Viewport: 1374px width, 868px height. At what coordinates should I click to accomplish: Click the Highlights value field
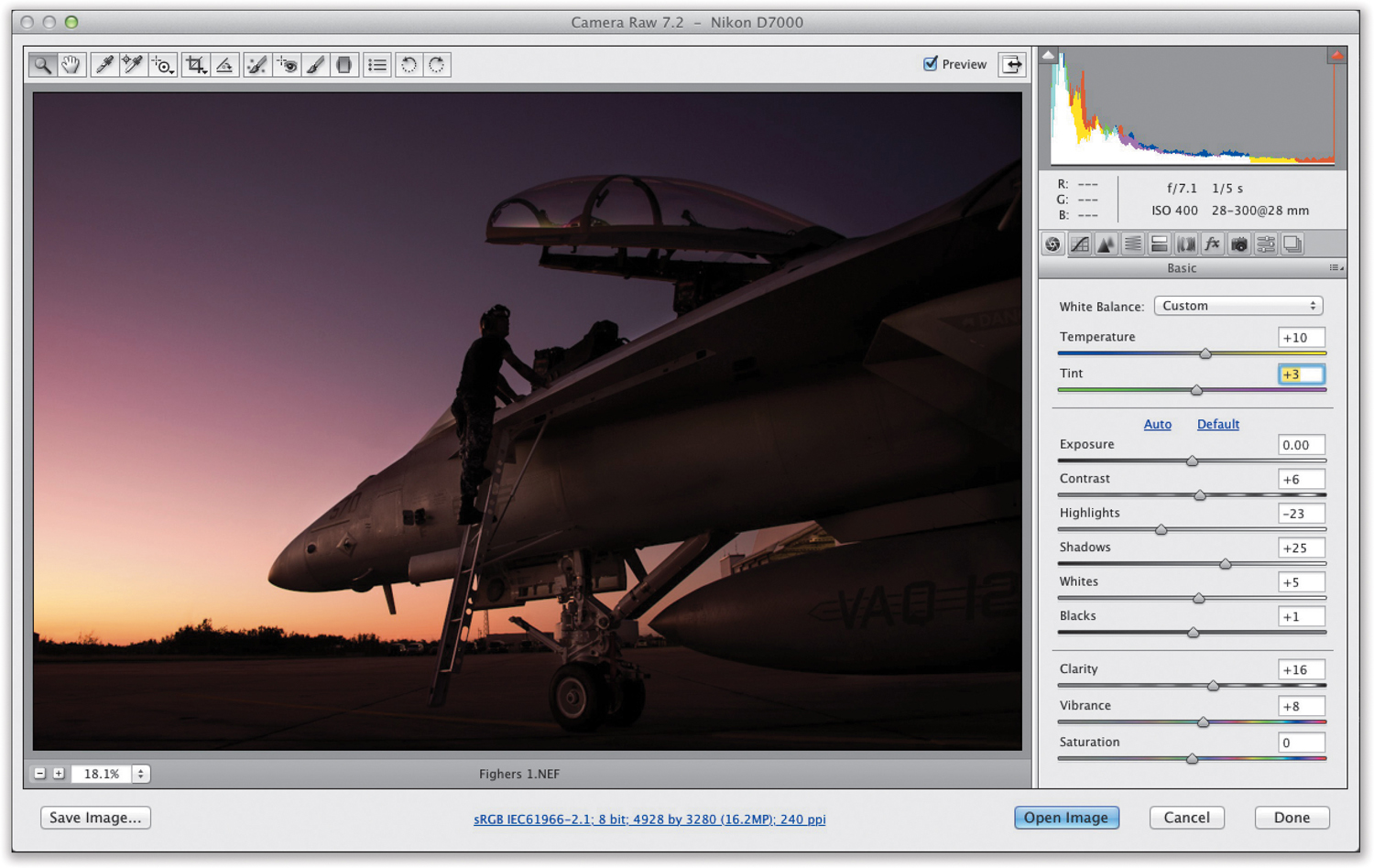(1302, 514)
